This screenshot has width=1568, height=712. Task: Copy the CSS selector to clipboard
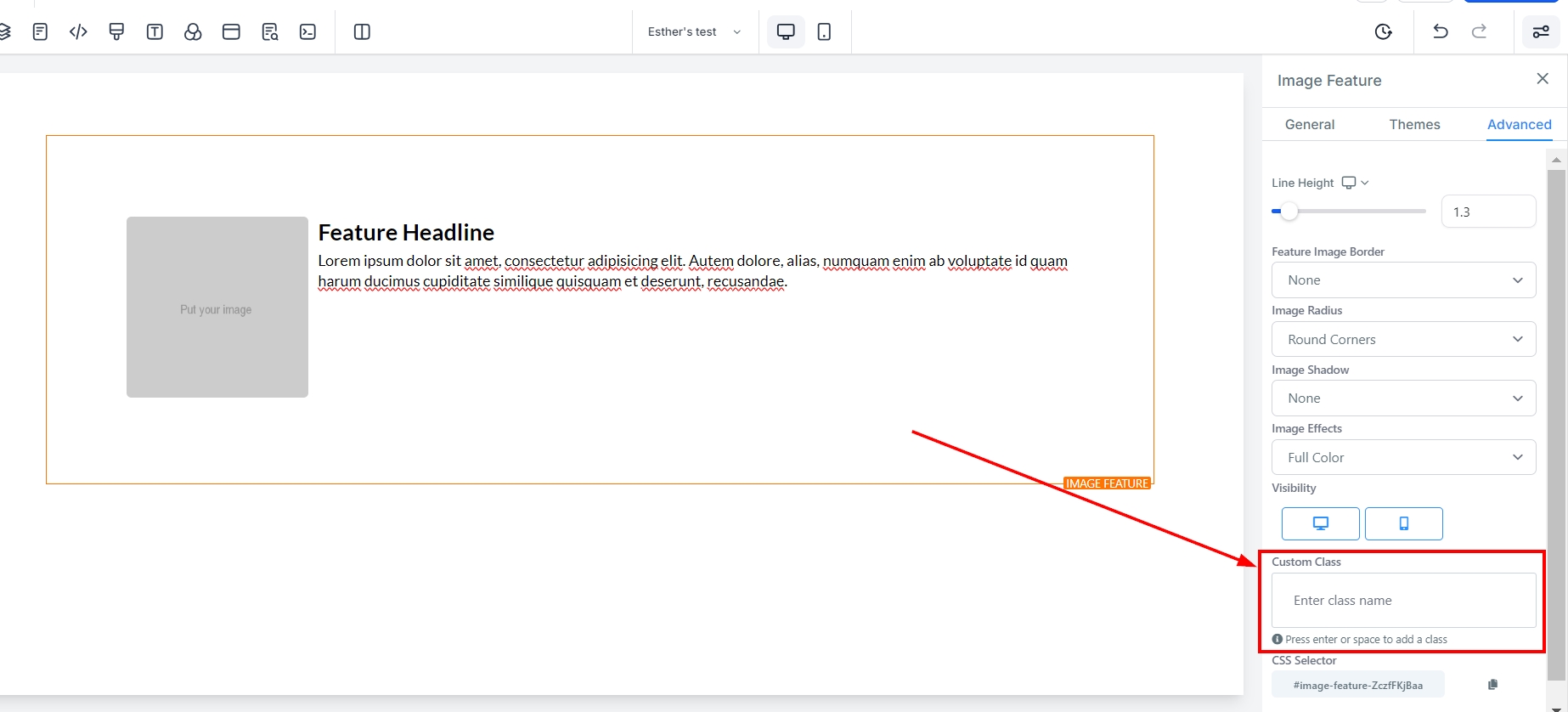click(x=1492, y=685)
